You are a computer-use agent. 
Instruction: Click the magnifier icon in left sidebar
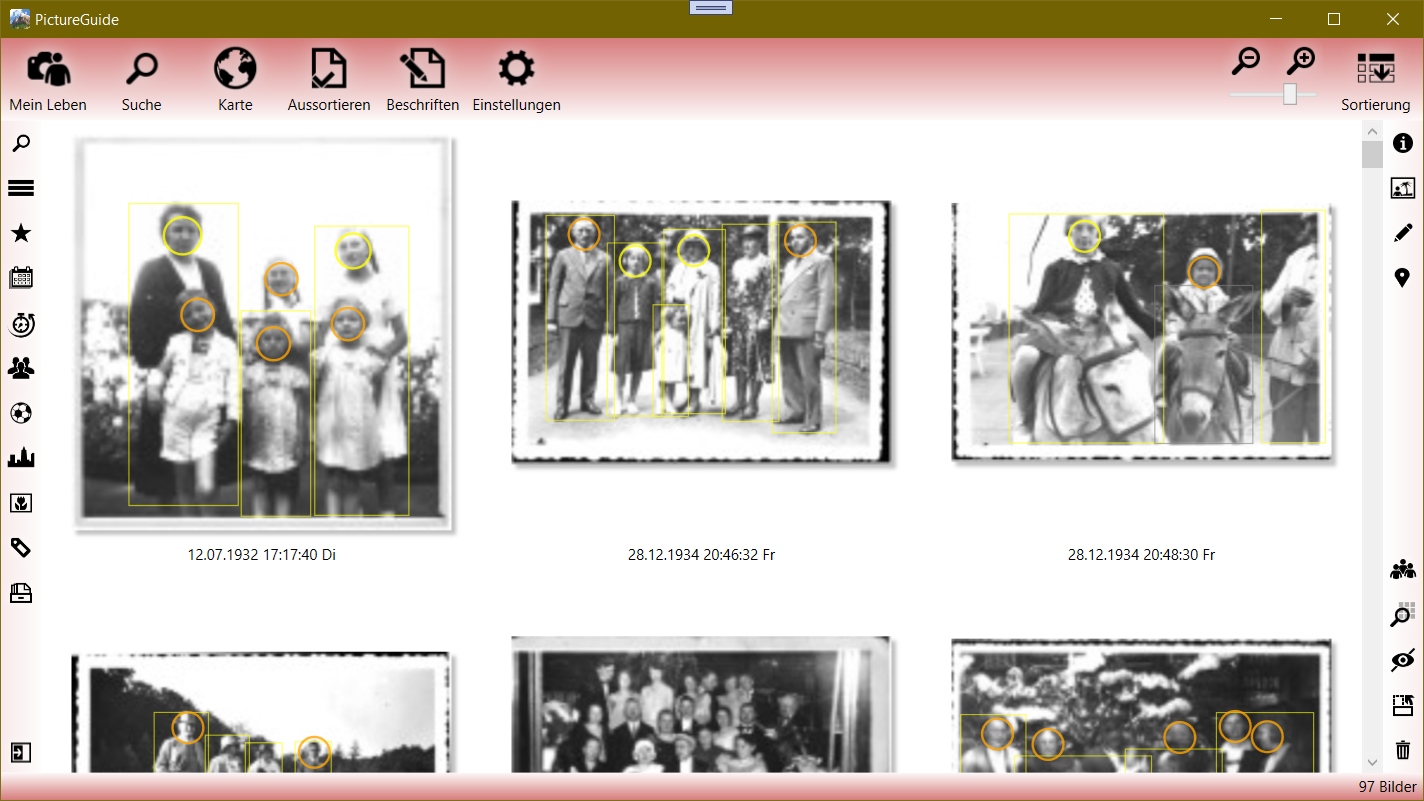click(x=21, y=143)
